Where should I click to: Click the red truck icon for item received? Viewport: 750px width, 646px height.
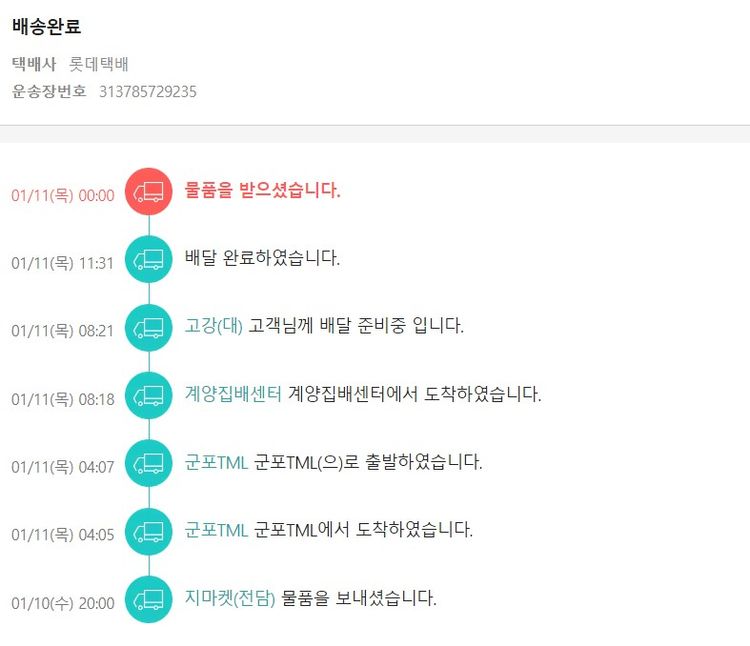click(x=149, y=191)
